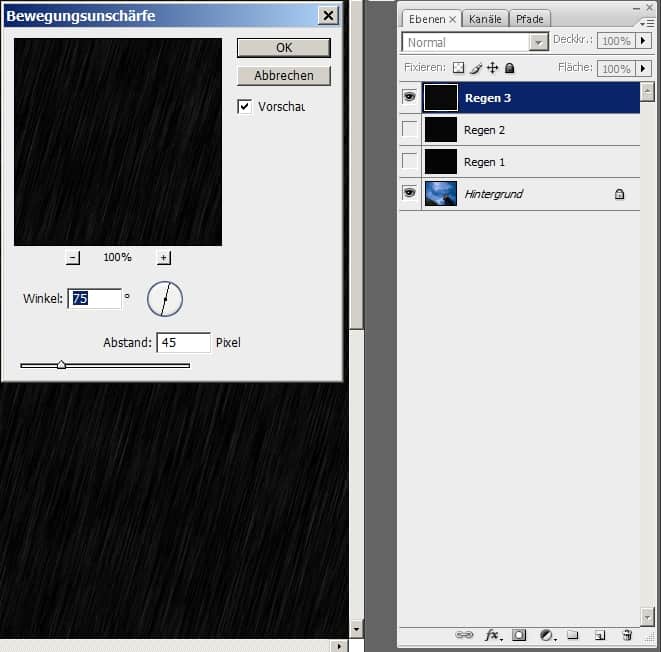This screenshot has height=652, width=661.
Task: Create a new adjustment layer
Action: tap(546, 635)
